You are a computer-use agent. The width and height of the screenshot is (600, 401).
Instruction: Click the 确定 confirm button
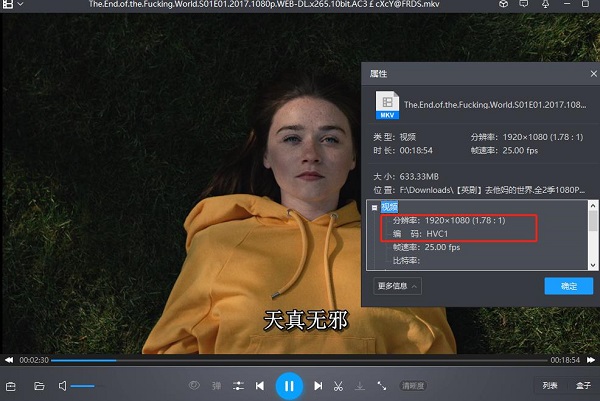click(569, 286)
